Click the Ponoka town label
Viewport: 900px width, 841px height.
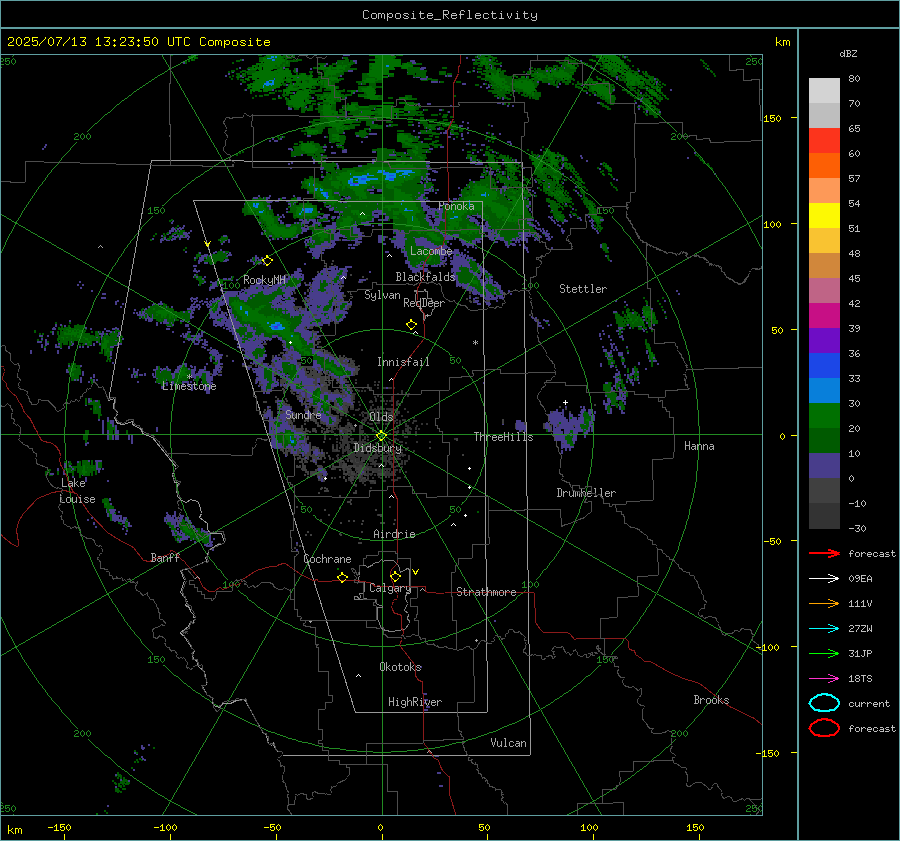[456, 206]
